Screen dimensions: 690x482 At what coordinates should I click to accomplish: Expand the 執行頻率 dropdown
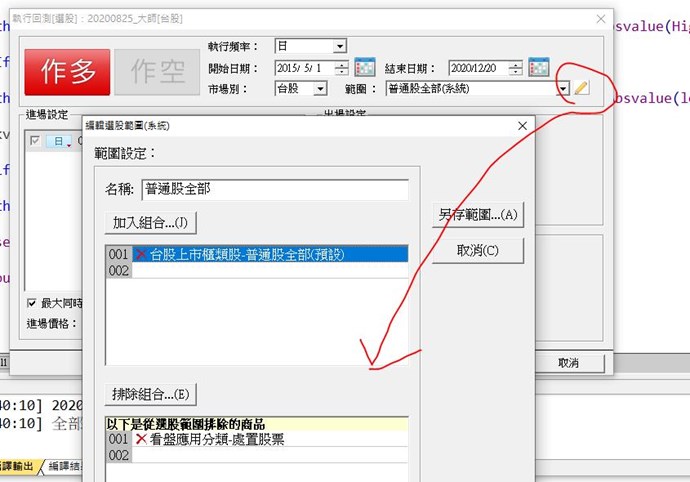click(x=340, y=47)
